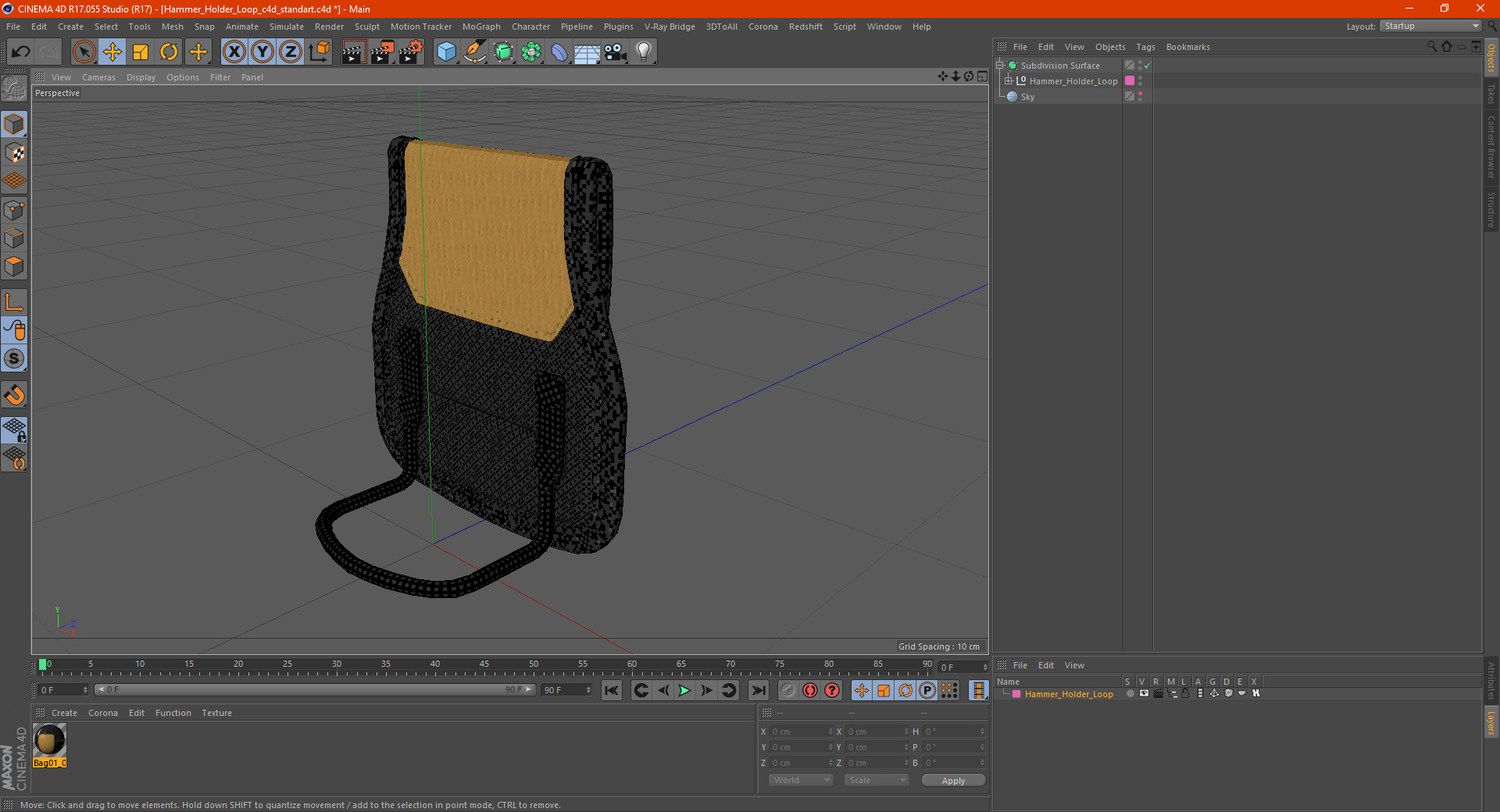The height and width of the screenshot is (812, 1500).
Task: Go to start of animation
Action: [x=612, y=690]
